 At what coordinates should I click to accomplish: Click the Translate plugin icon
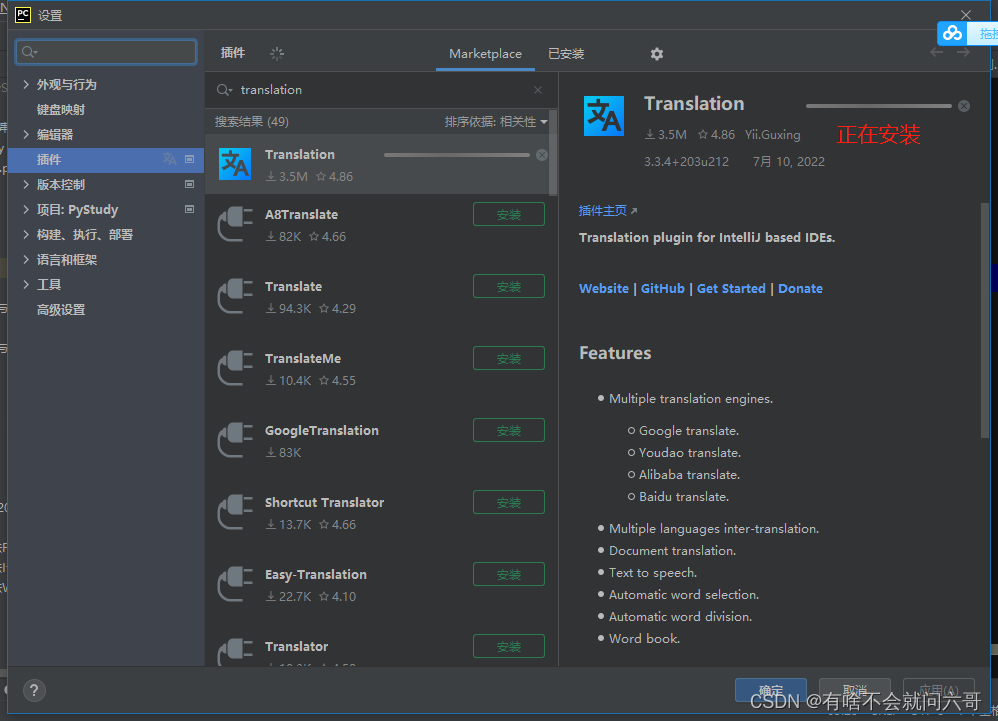(x=235, y=296)
